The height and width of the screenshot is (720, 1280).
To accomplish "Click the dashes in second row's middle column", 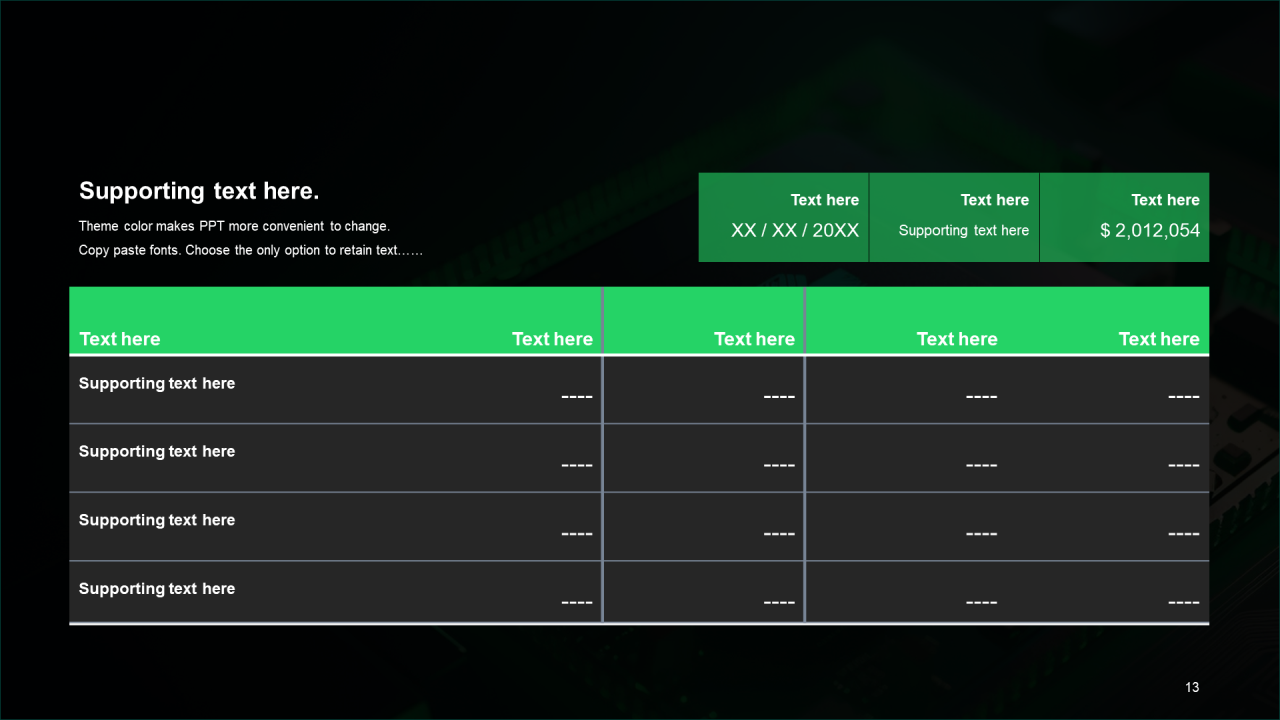I will click(x=779, y=465).
